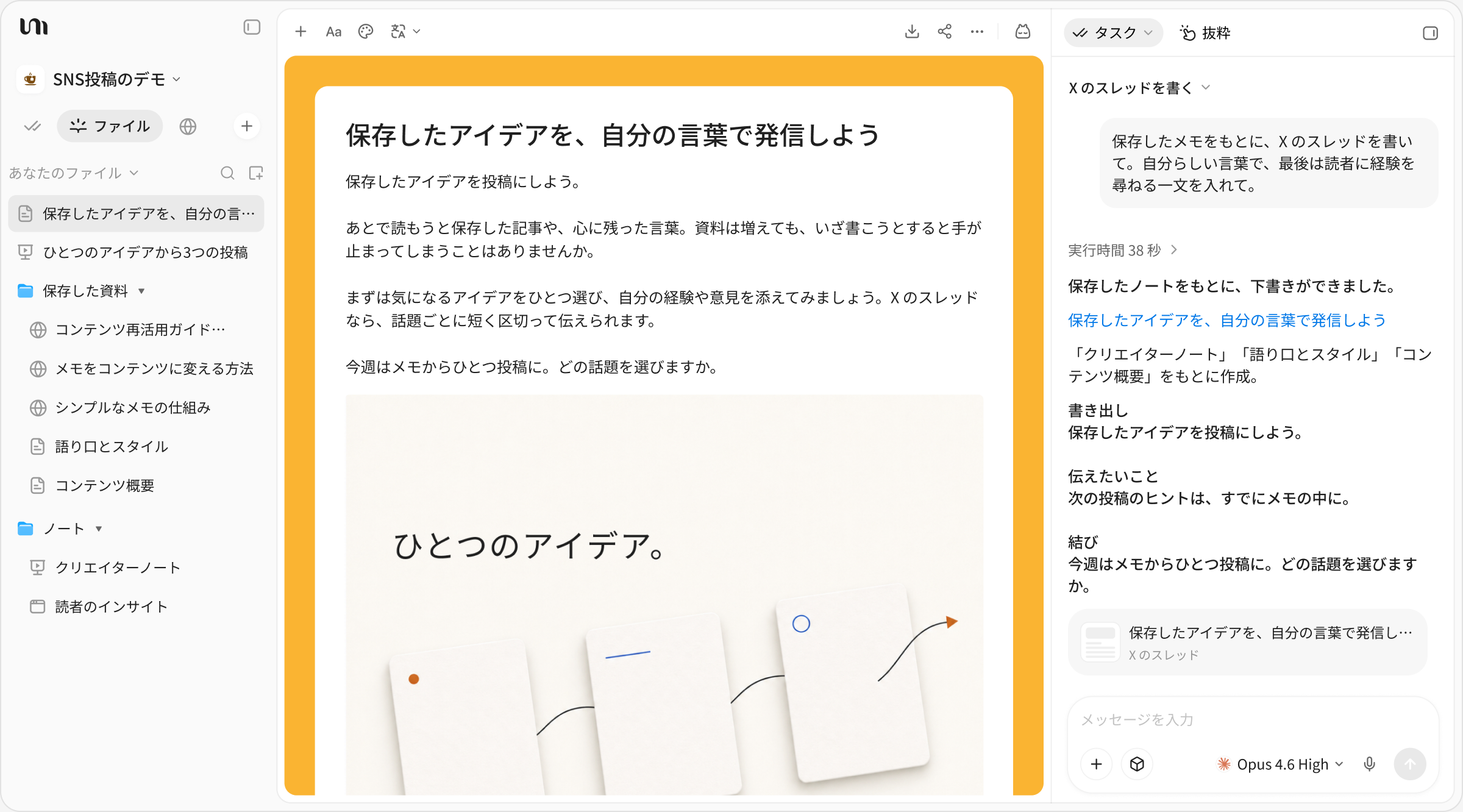Screen dimensions: 1463x812
Task: Open the X のスレッド result card
Action: tap(1247, 643)
